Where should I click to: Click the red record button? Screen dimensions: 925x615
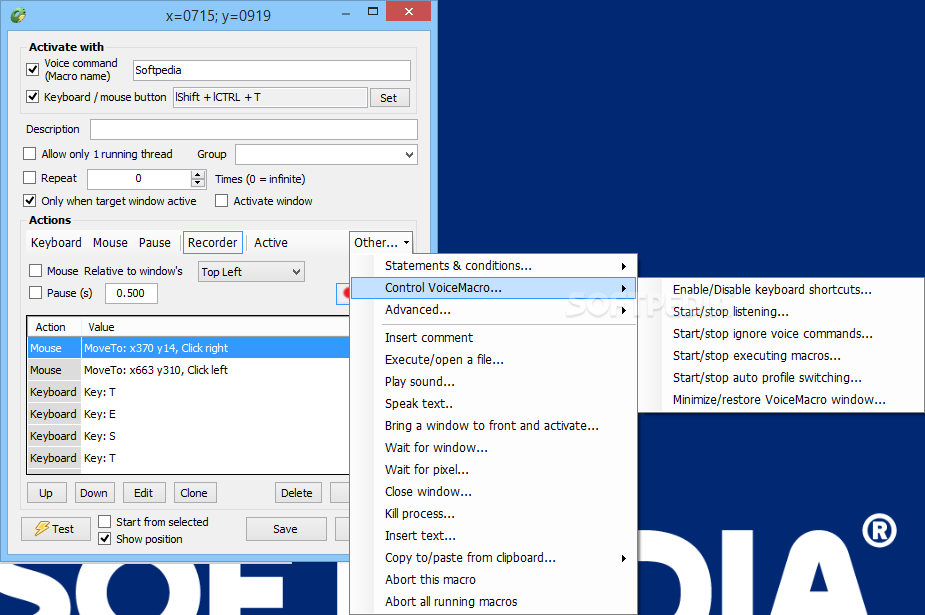[x=344, y=293]
